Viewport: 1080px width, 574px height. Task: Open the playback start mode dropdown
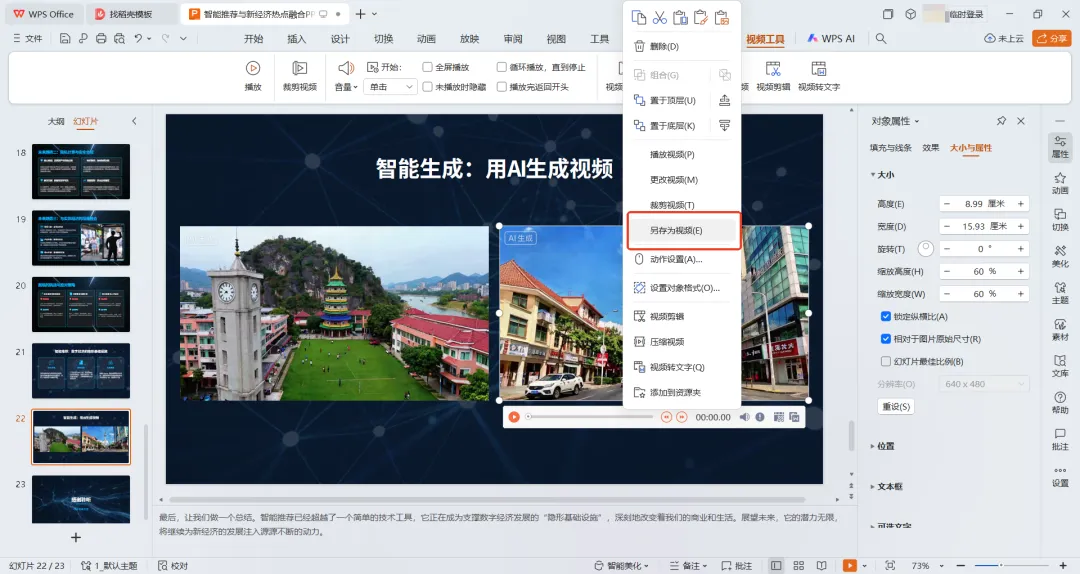pyautogui.click(x=391, y=87)
